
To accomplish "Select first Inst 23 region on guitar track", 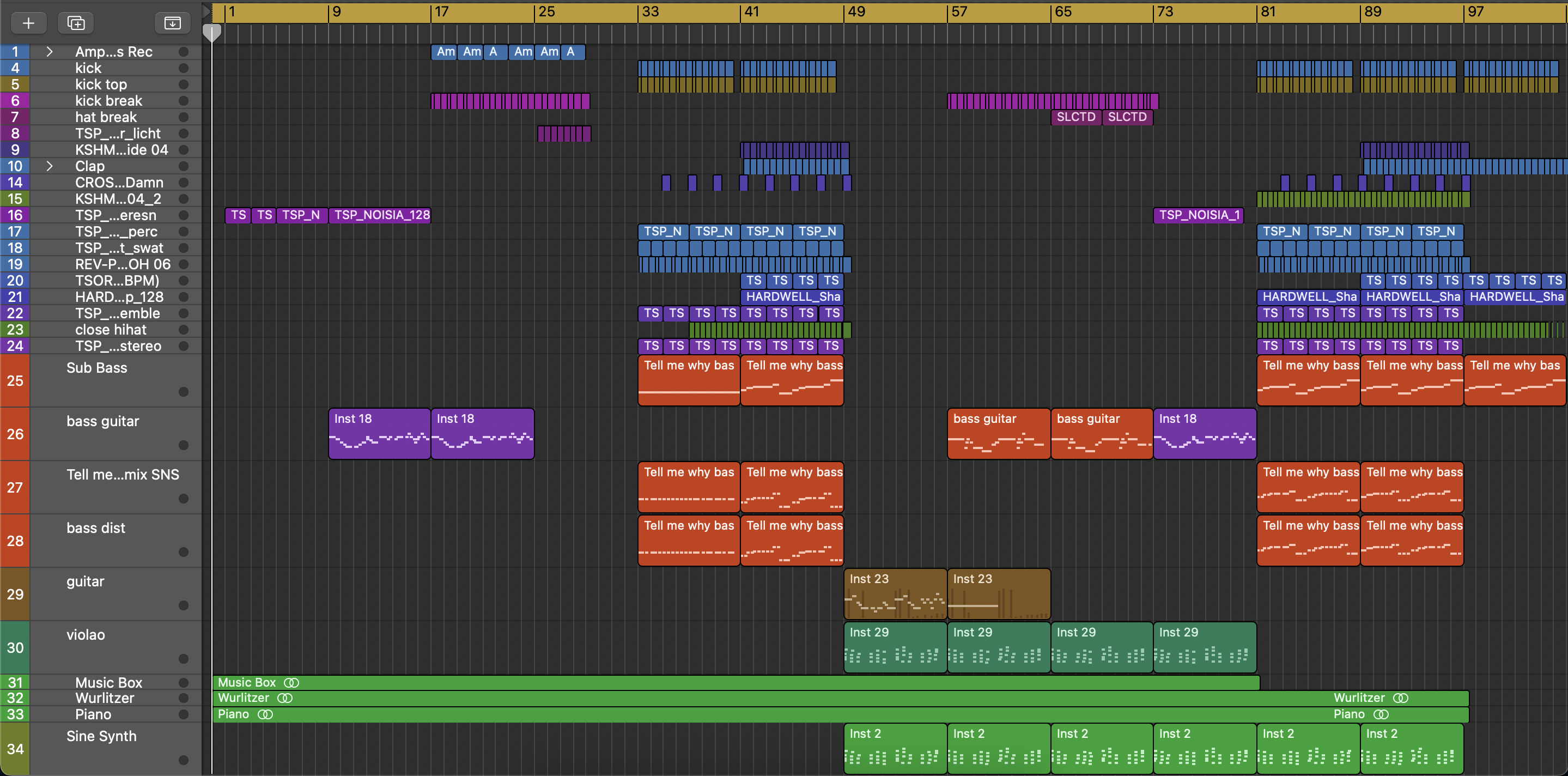I will point(895,594).
